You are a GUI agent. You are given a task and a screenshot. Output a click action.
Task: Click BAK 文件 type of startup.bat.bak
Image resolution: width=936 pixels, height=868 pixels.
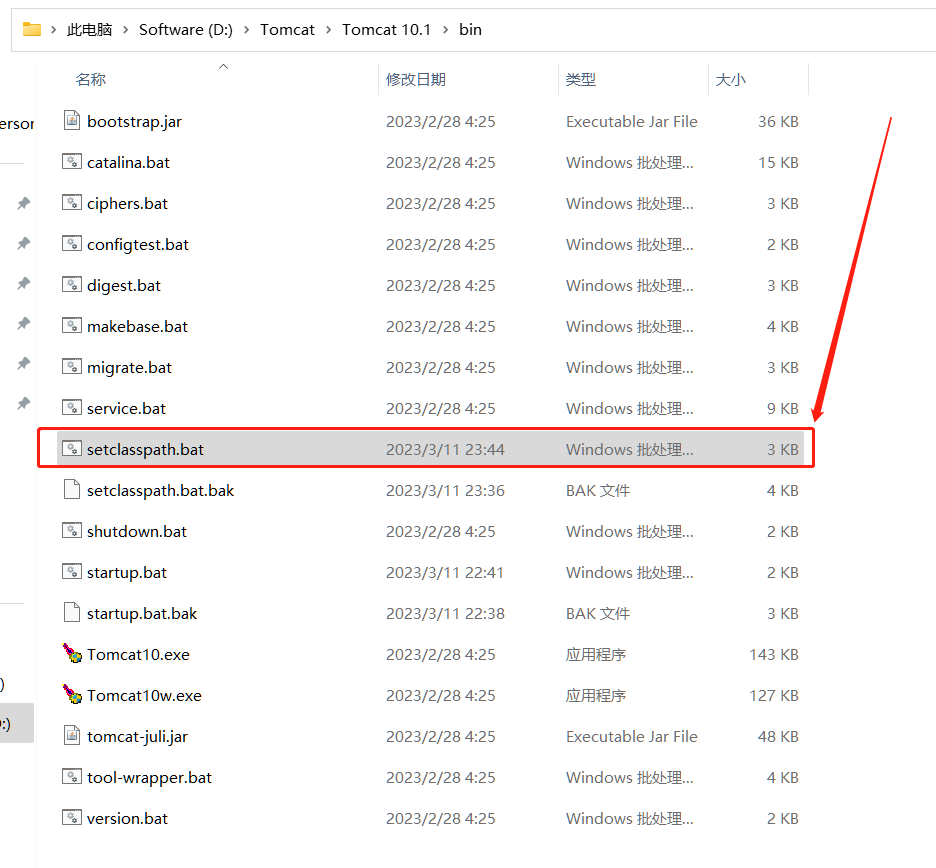(x=598, y=614)
